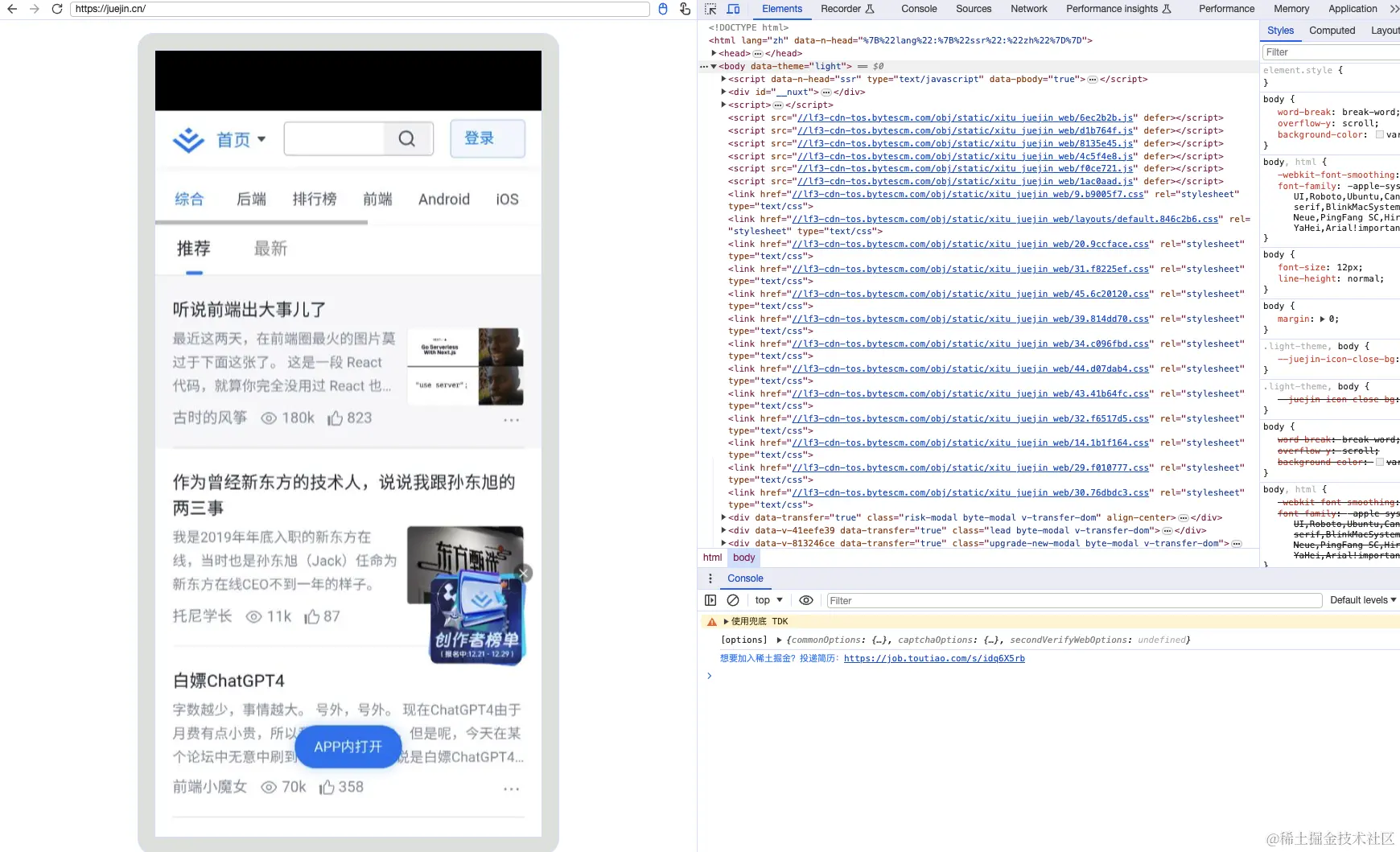Collapse the body element node
1400x852 pixels.
click(714, 66)
